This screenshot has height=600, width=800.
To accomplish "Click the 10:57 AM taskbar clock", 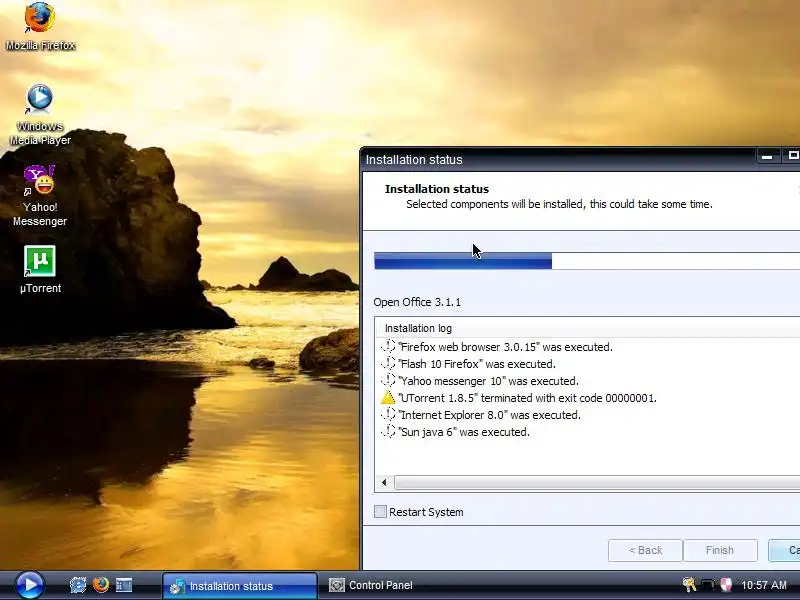I will (764, 585).
